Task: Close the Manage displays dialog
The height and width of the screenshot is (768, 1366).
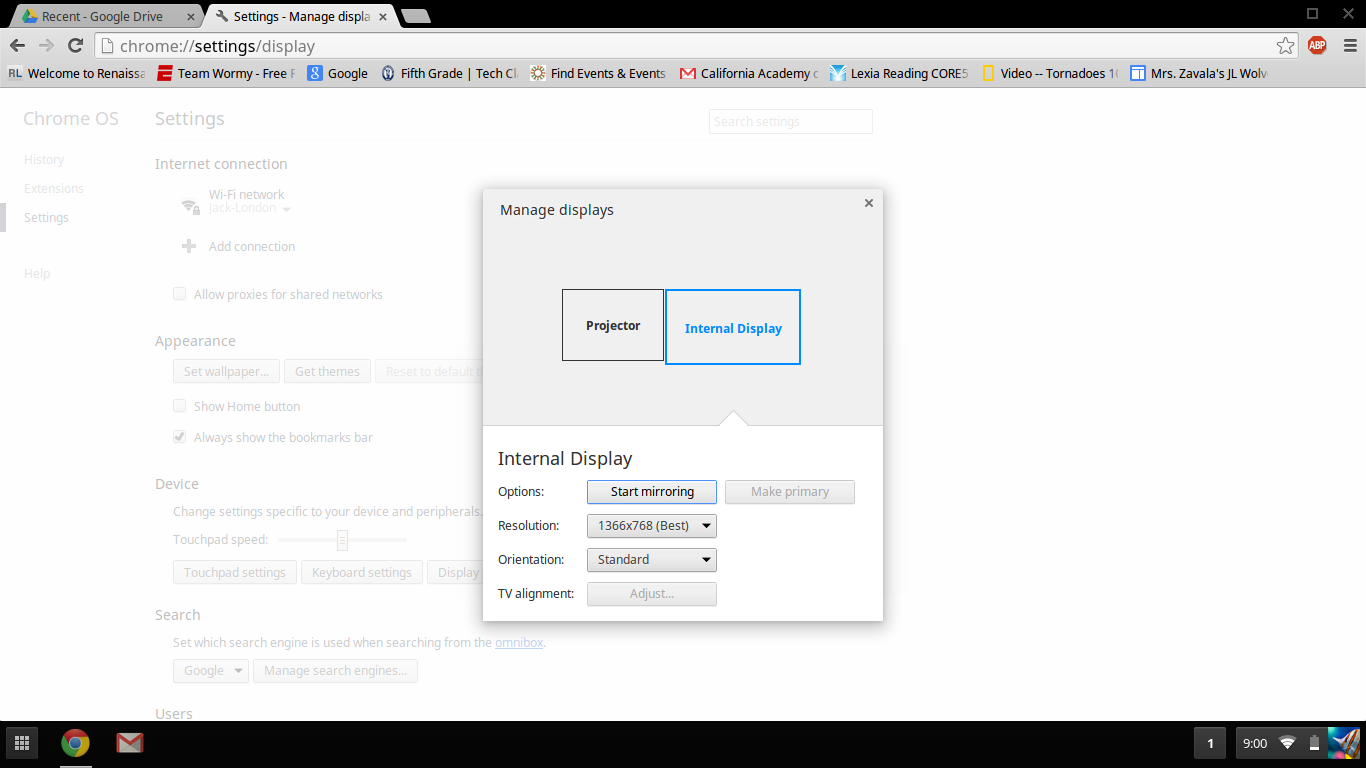Action: pos(869,203)
